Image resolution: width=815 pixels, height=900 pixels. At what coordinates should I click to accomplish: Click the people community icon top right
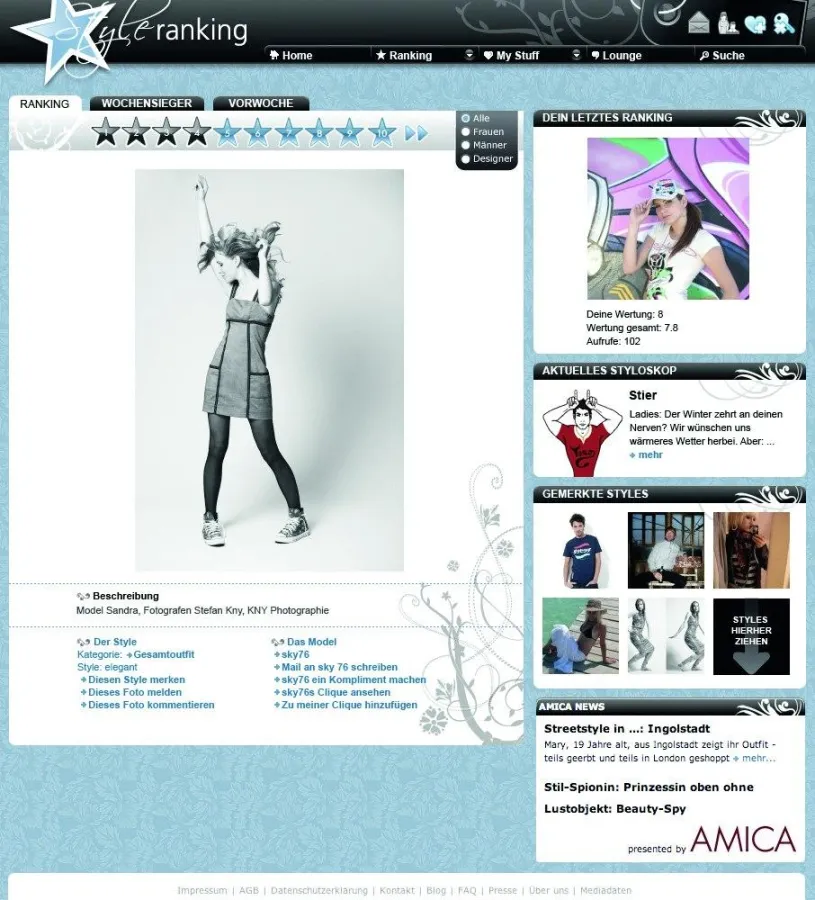(726, 22)
